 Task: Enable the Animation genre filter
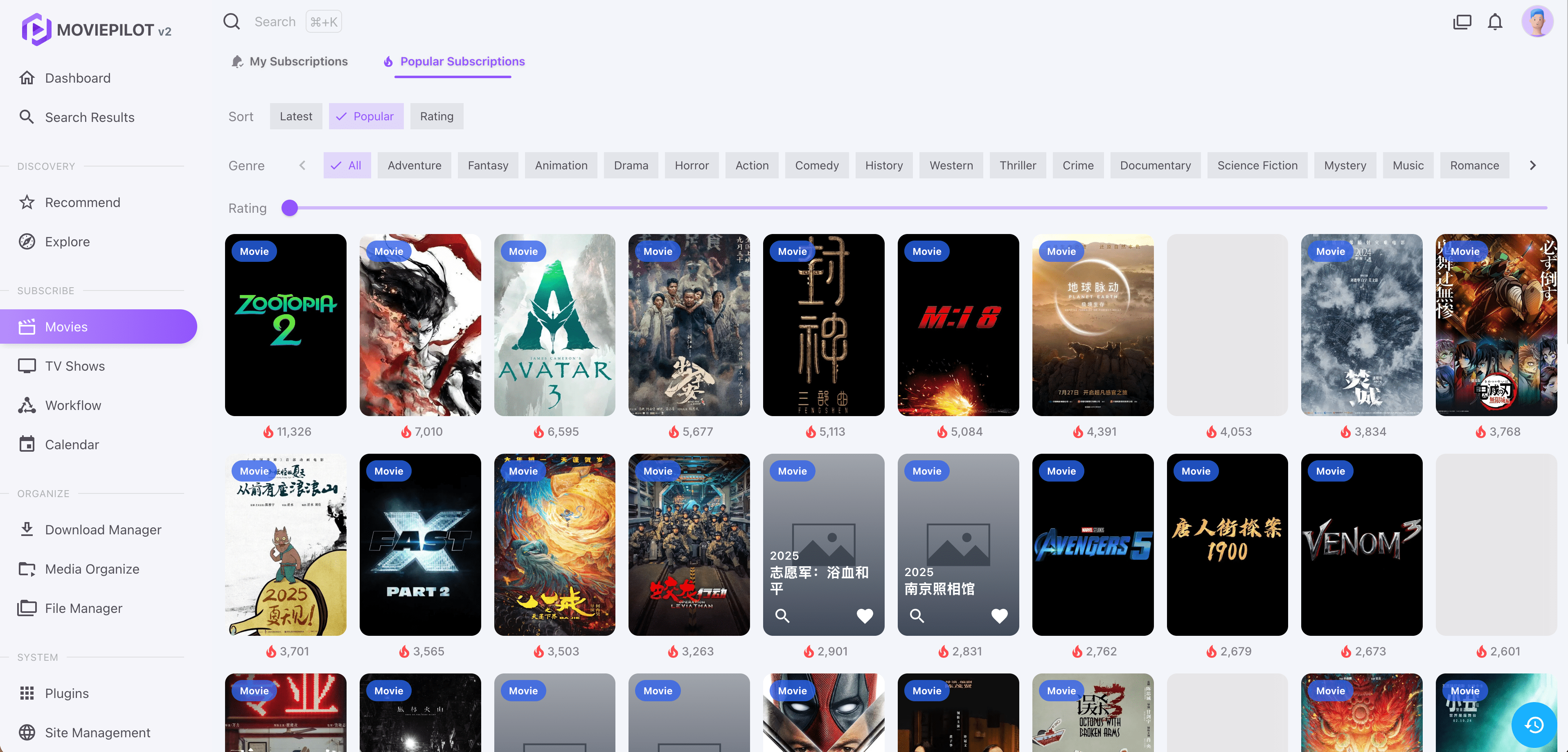pos(561,165)
